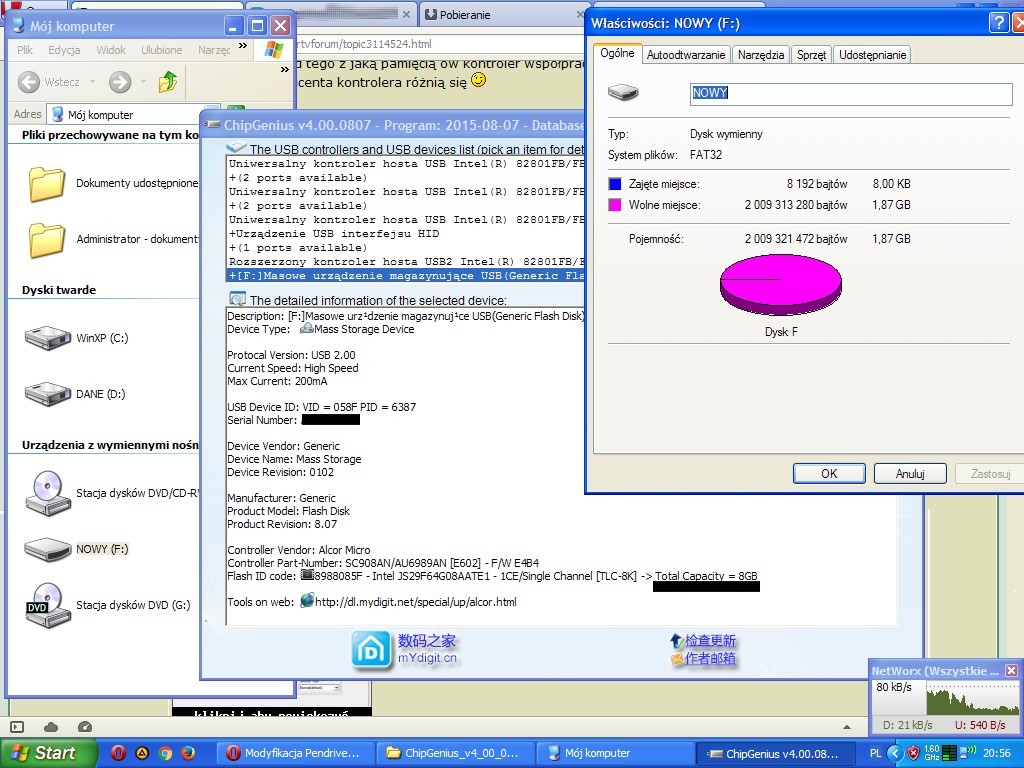This screenshot has width=1024, height=768.
Task: Open the mydigit alcor tools web link
Action: pos(415,602)
